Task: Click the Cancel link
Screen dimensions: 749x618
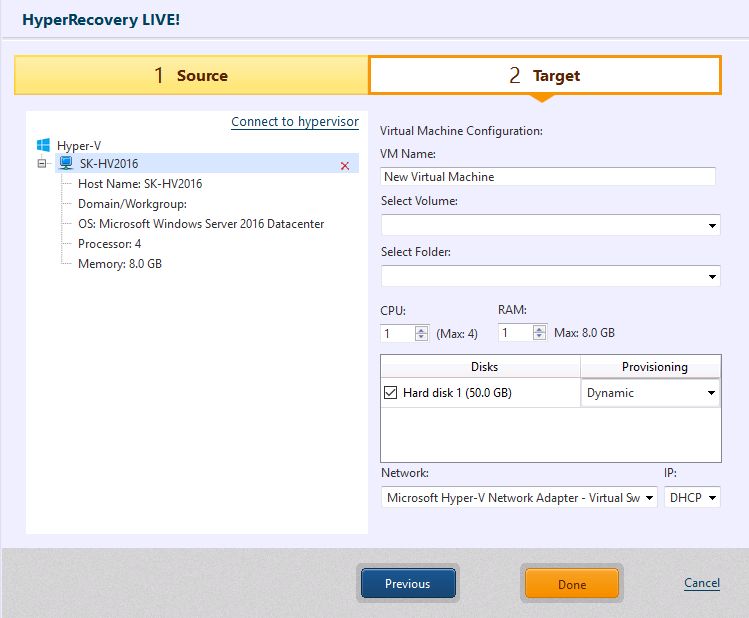Action: coord(701,583)
